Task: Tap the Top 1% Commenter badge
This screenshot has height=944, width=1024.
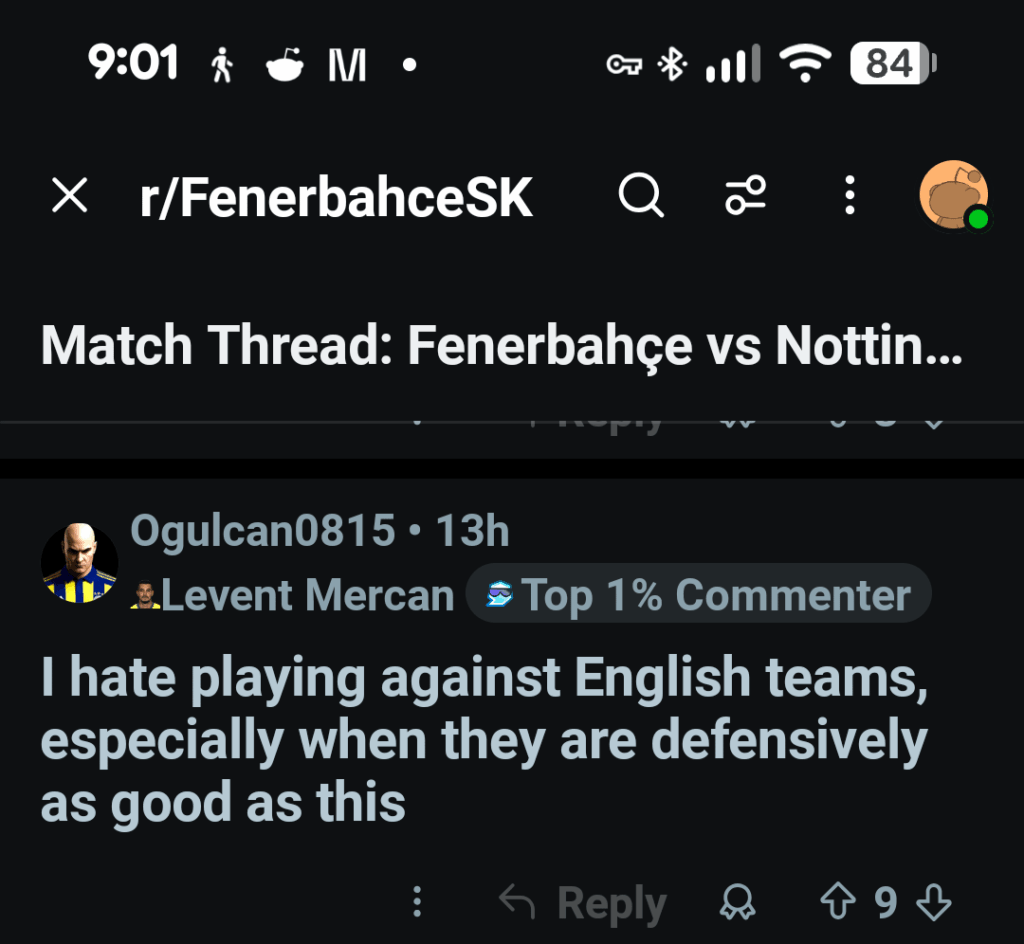Action: (x=697, y=593)
